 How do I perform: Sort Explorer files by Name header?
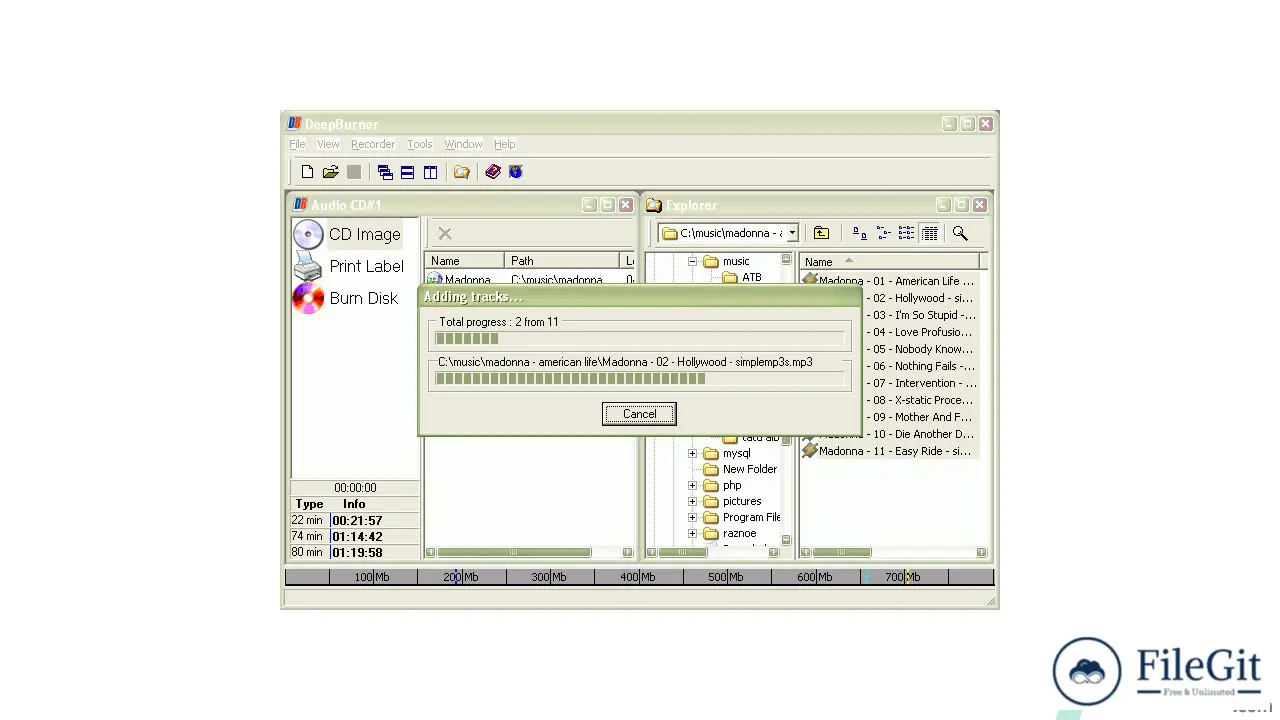(x=889, y=262)
